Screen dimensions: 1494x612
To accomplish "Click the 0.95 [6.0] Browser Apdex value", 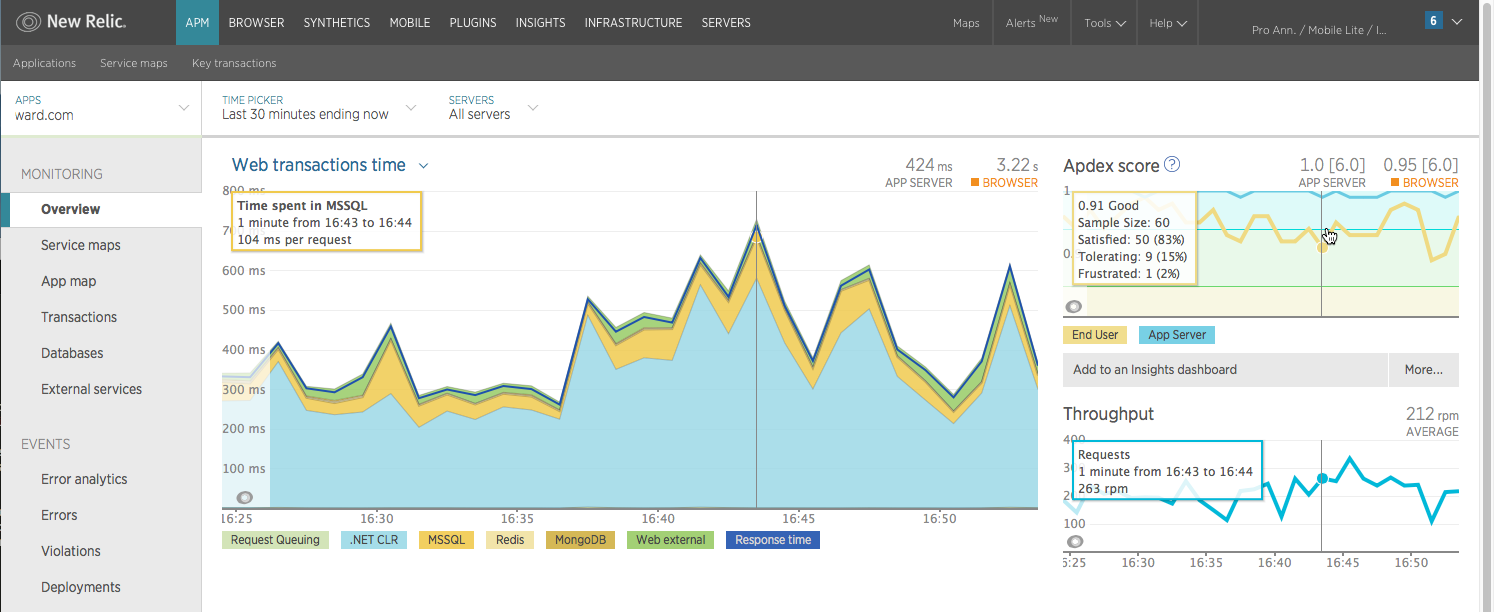I will (x=1420, y=165).
